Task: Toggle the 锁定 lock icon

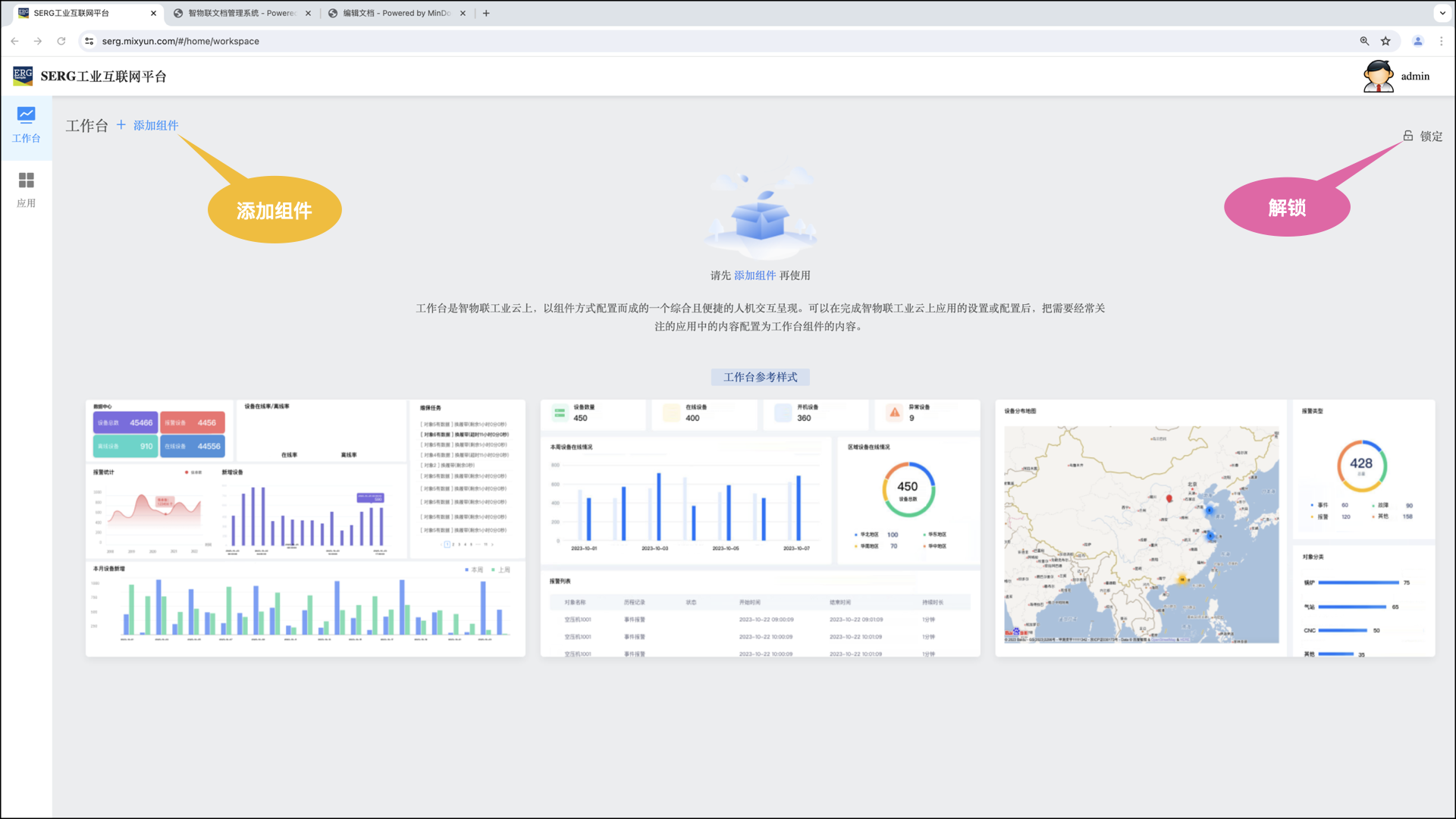Action: tap(1407, 136)
